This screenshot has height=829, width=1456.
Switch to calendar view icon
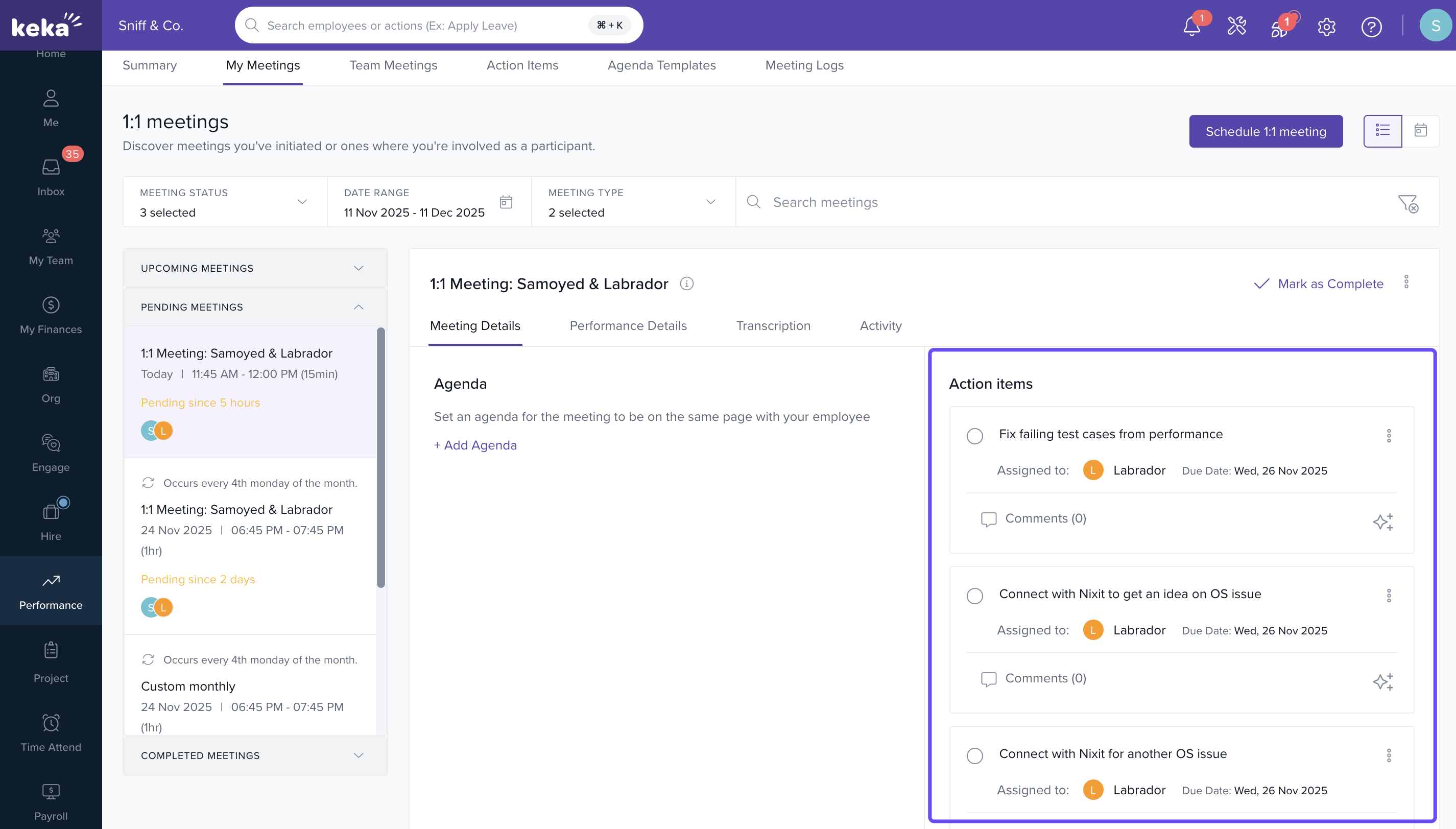tap(1420, 131)
